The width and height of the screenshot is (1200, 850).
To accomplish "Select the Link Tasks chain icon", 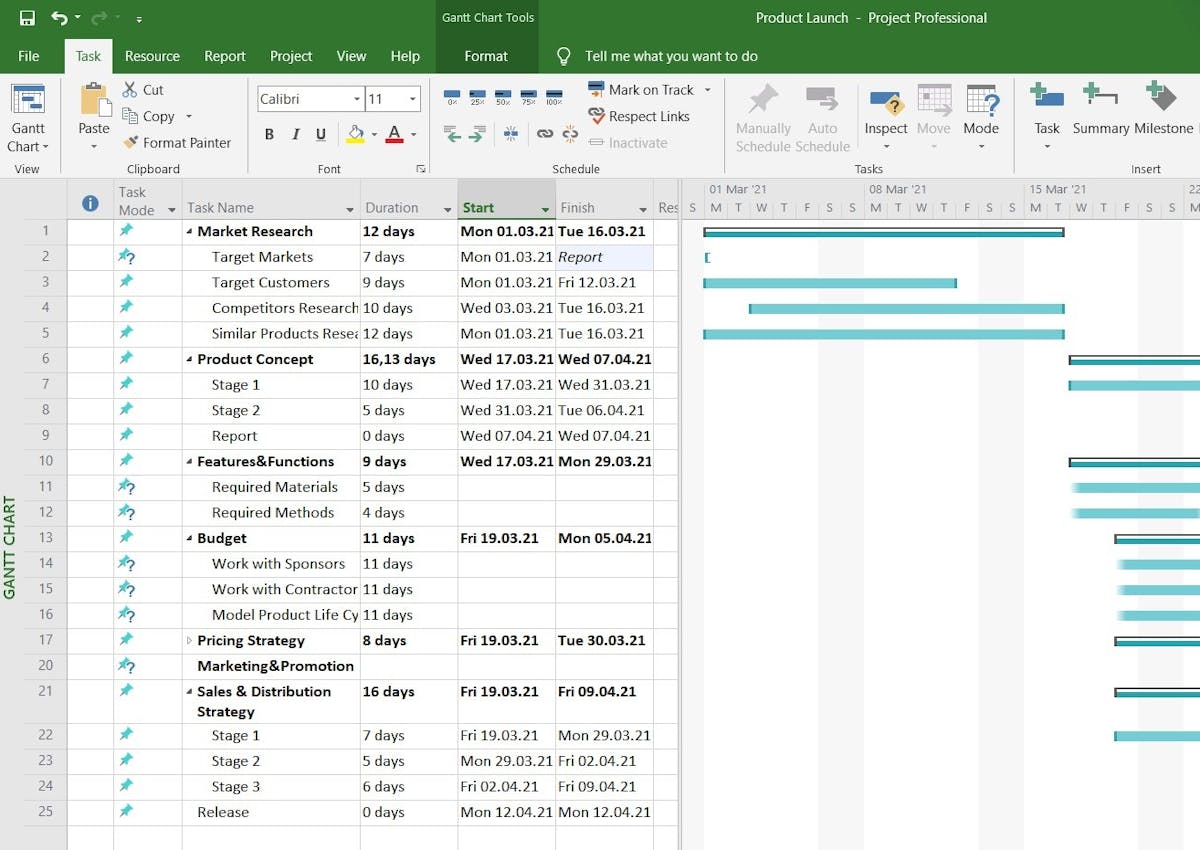I will pyautogui.click(x=544, y=133).
